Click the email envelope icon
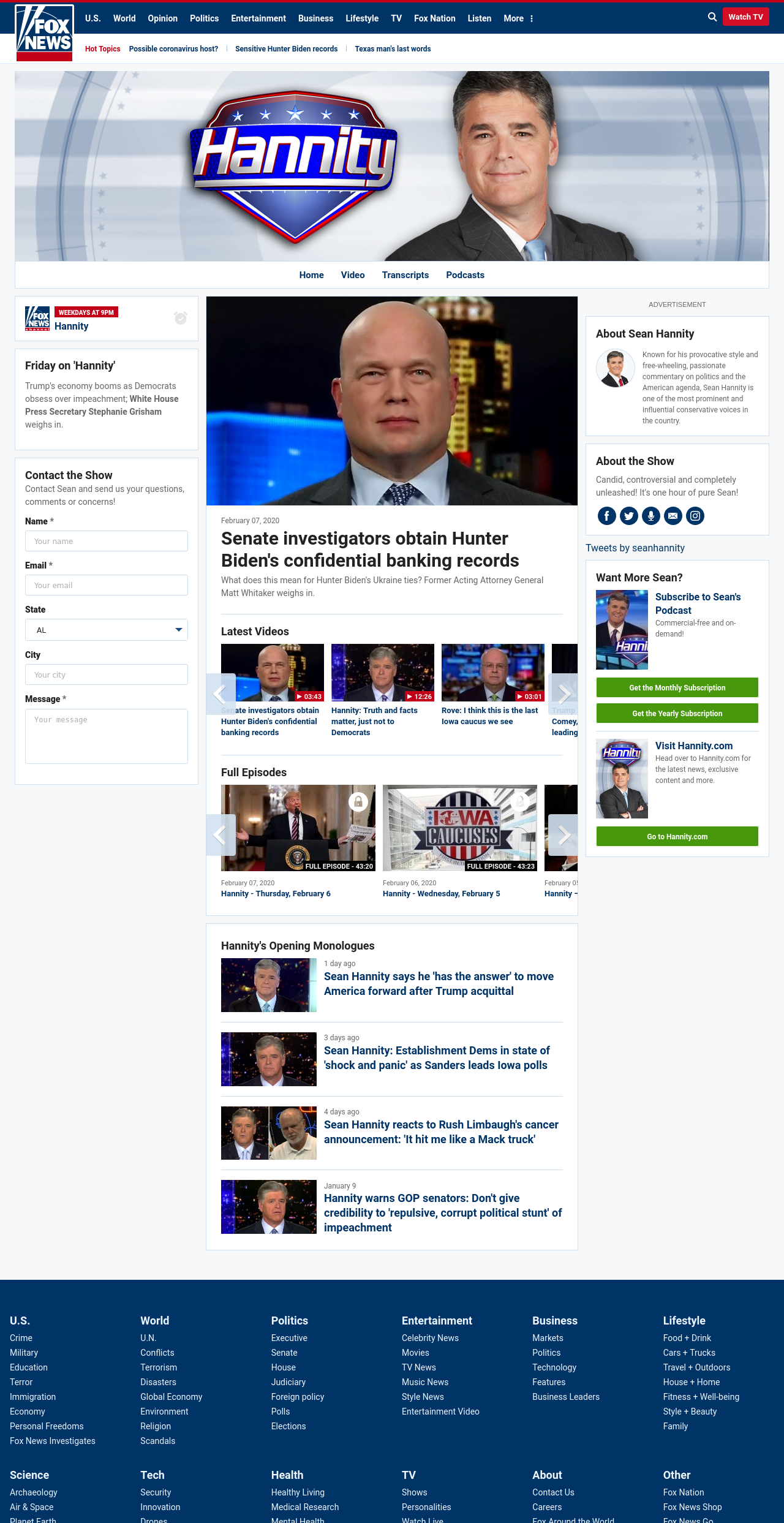 click(x=673, y=516)
